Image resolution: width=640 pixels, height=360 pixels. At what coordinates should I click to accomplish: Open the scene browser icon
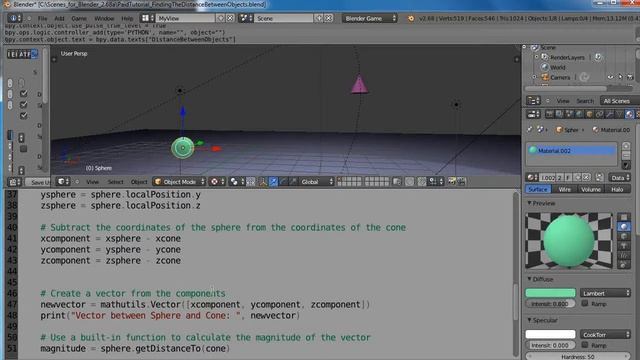click(x=245, y=18)
